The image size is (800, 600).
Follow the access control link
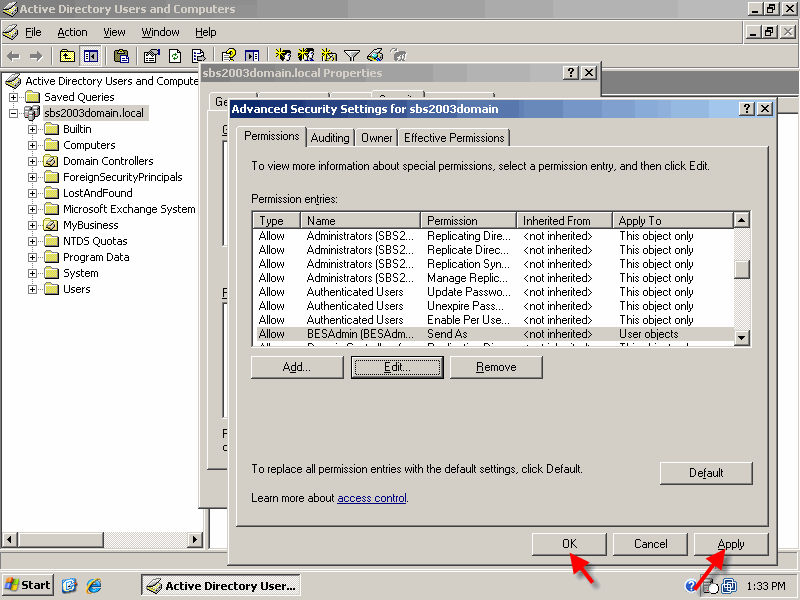tap(372, 498)
